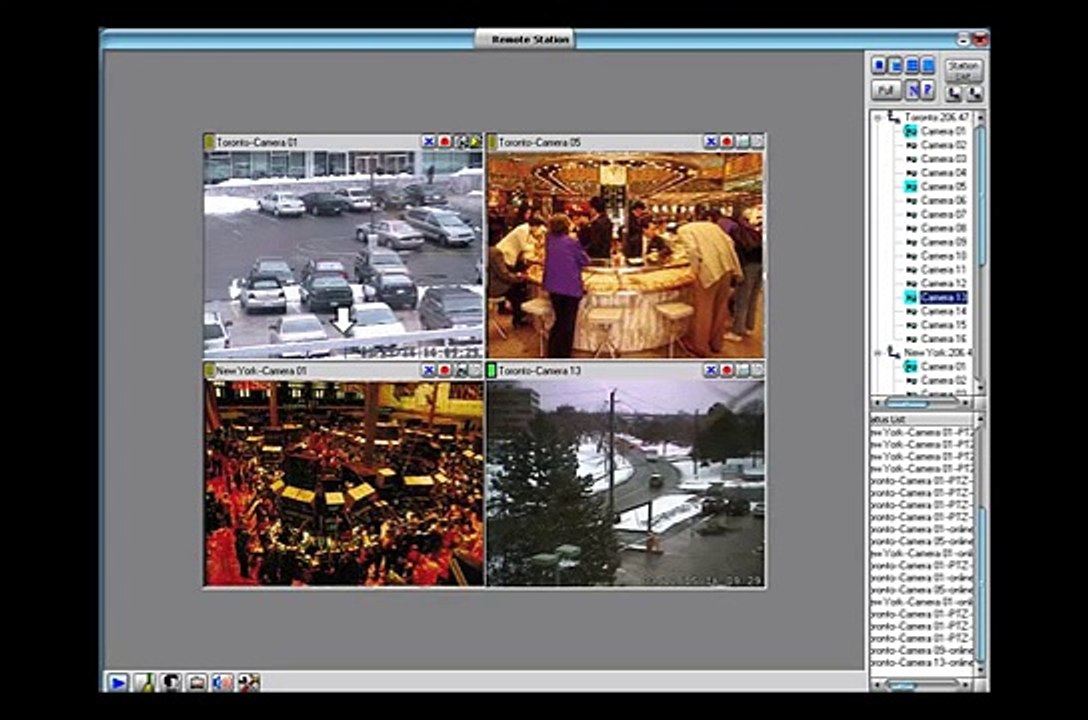The width and height of the screenshot is (1088, 720).
Task: Click the PTZ control icon on Toronto-Camera 01 pane
Action: tap(461, 142)
